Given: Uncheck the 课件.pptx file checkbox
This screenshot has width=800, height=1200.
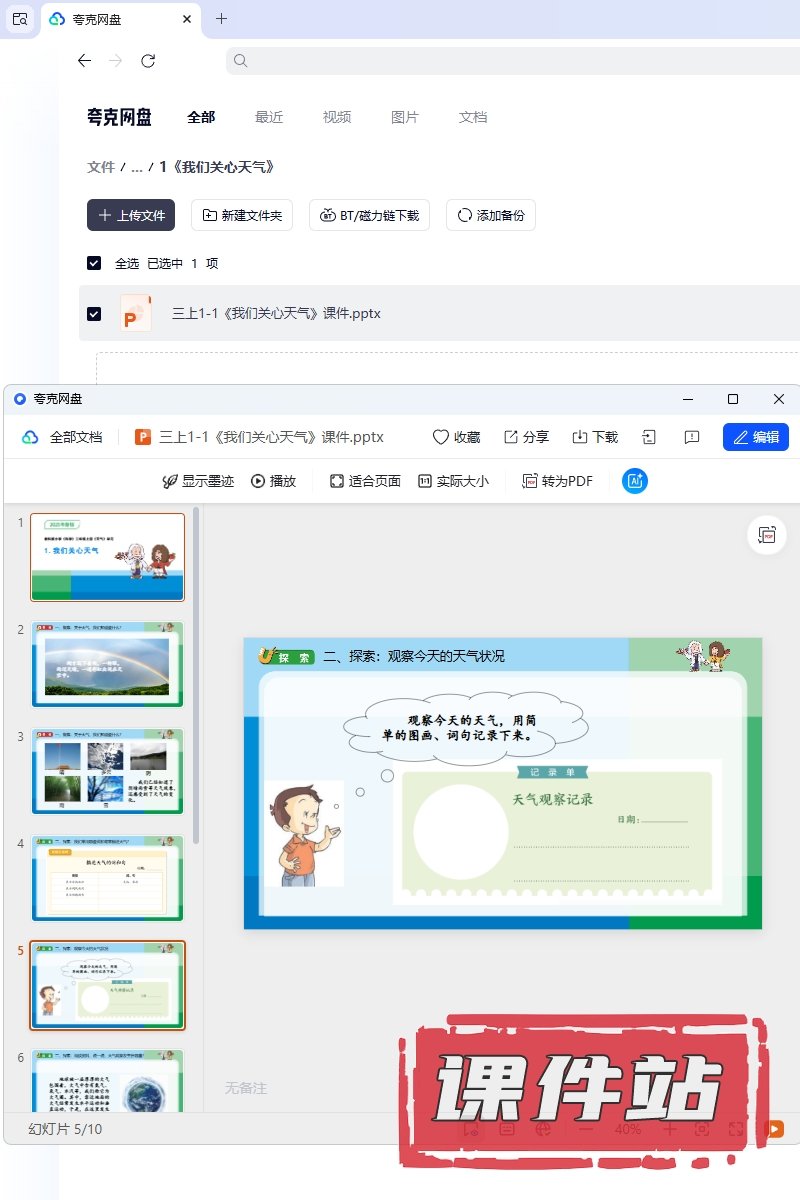Looking at the screenshot, I should coord(94,313).
